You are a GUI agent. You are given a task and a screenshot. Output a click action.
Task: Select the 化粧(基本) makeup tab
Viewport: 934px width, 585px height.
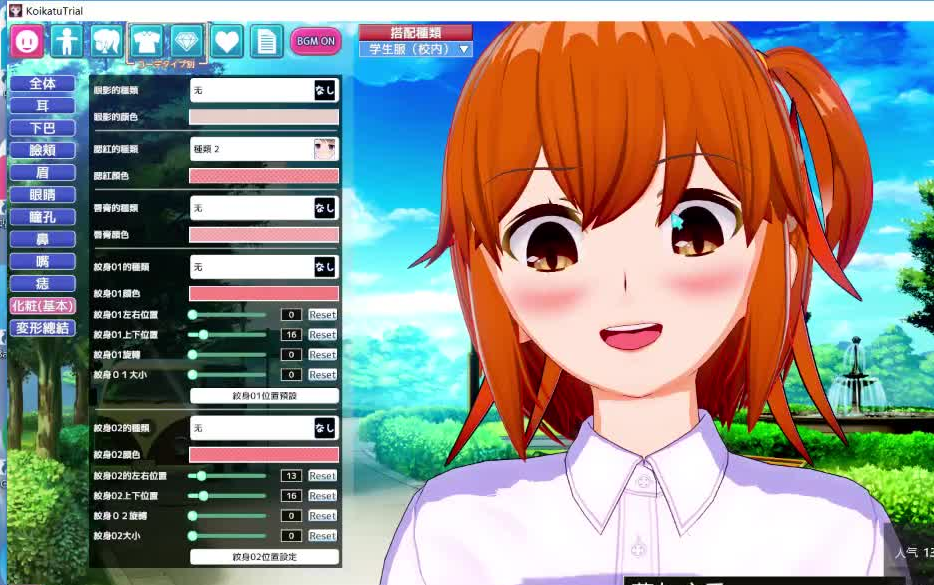click(42, 306)
